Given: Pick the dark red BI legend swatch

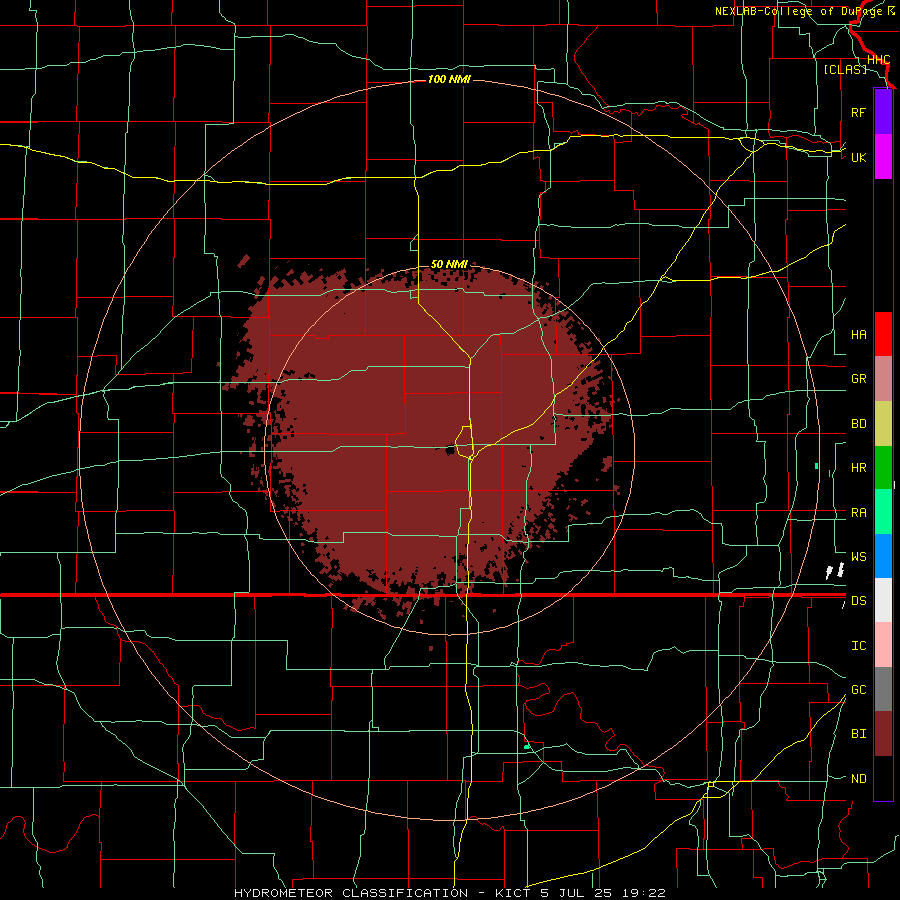Looking at the screenshot, I should coord(883,734).
